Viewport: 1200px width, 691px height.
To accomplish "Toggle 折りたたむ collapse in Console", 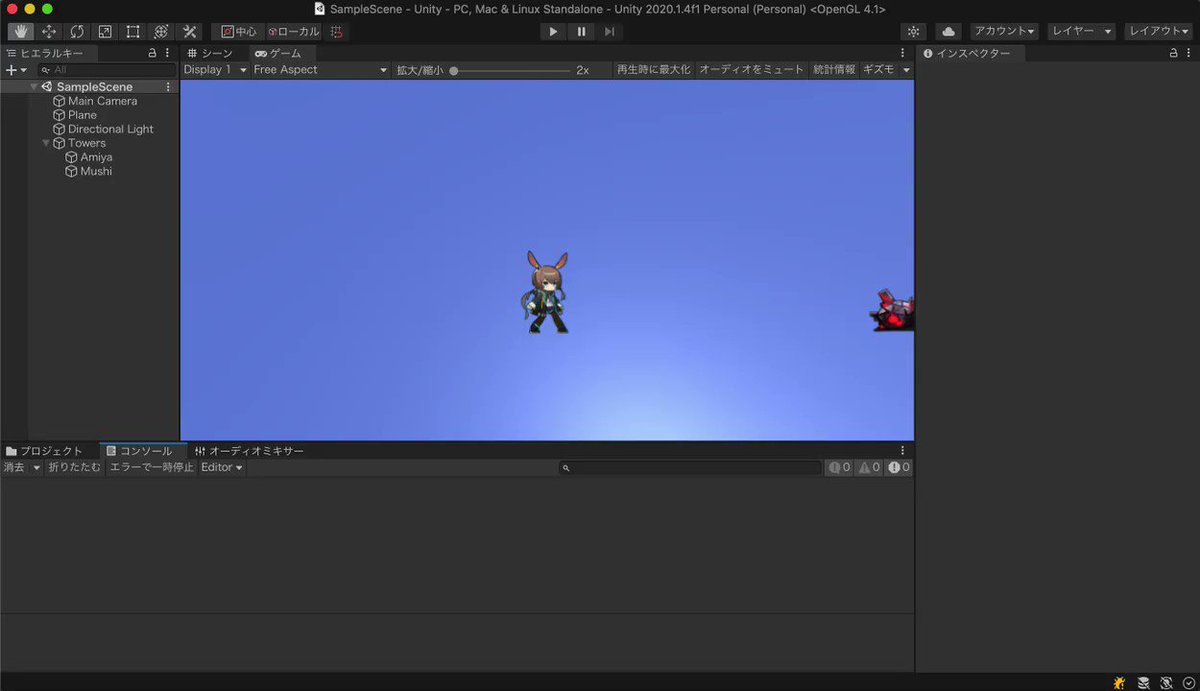I will 74,467.
